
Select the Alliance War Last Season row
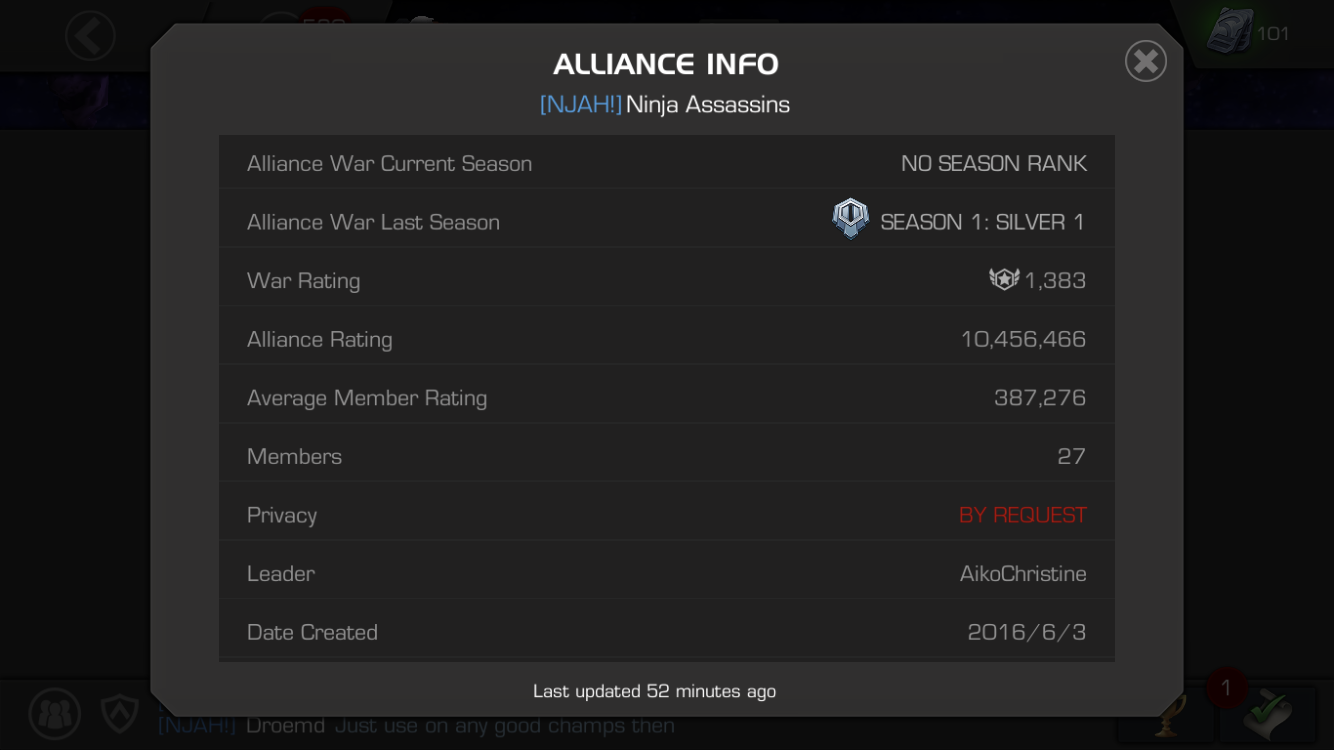667,221
